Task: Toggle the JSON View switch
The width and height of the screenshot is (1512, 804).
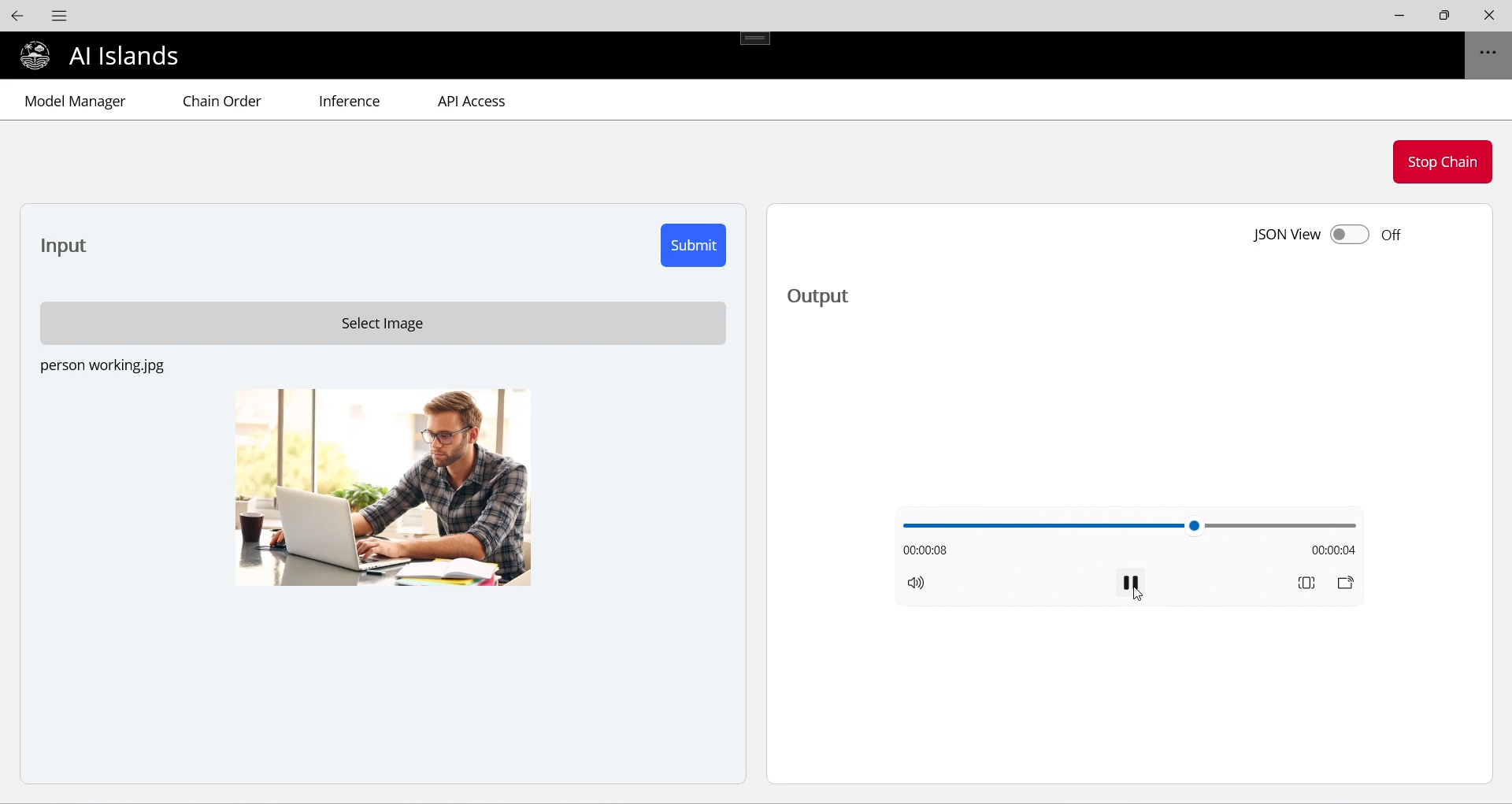Action: tap(1350, 235)
